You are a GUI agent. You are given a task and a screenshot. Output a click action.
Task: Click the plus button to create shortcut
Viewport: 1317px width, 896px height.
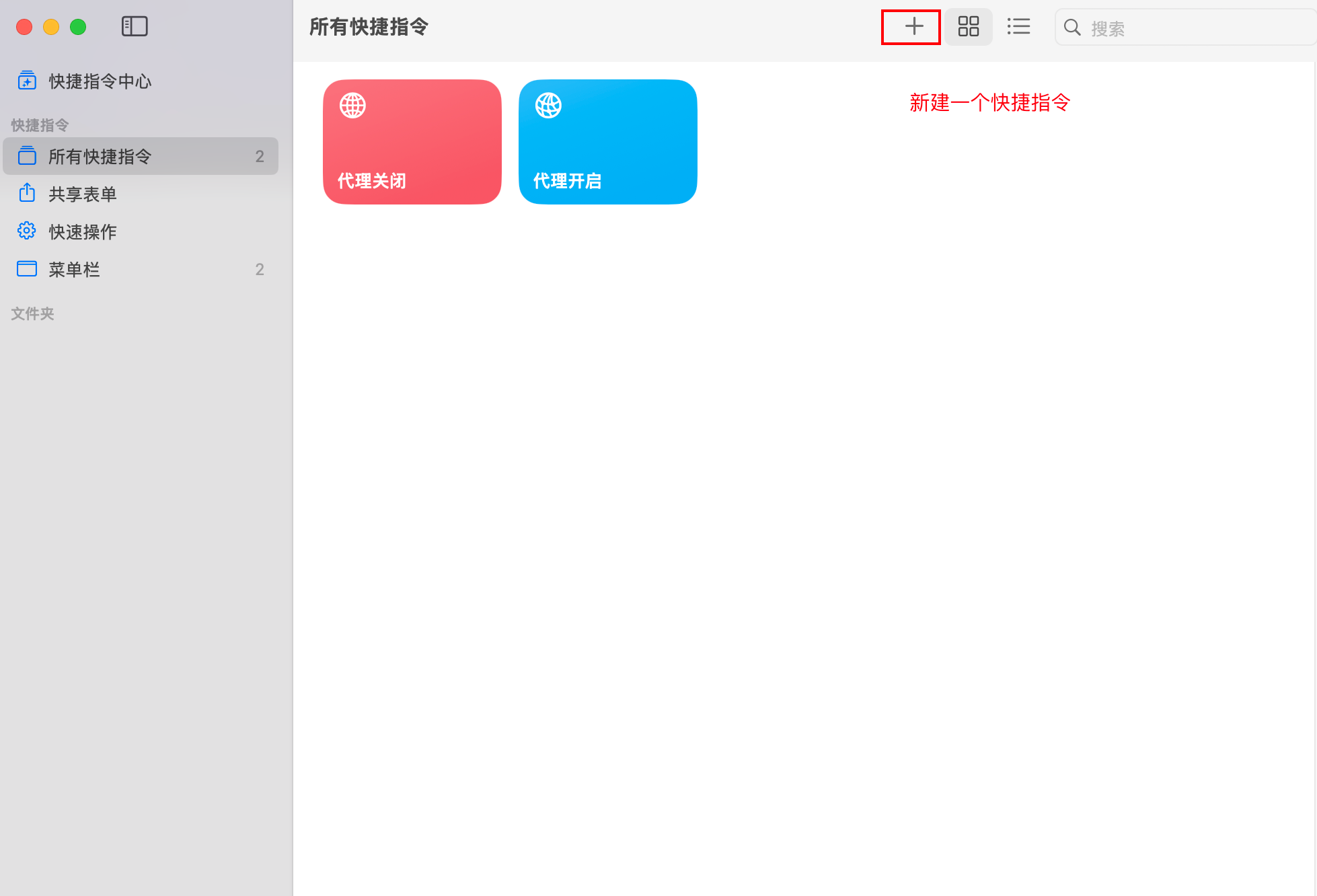(913, 27)
